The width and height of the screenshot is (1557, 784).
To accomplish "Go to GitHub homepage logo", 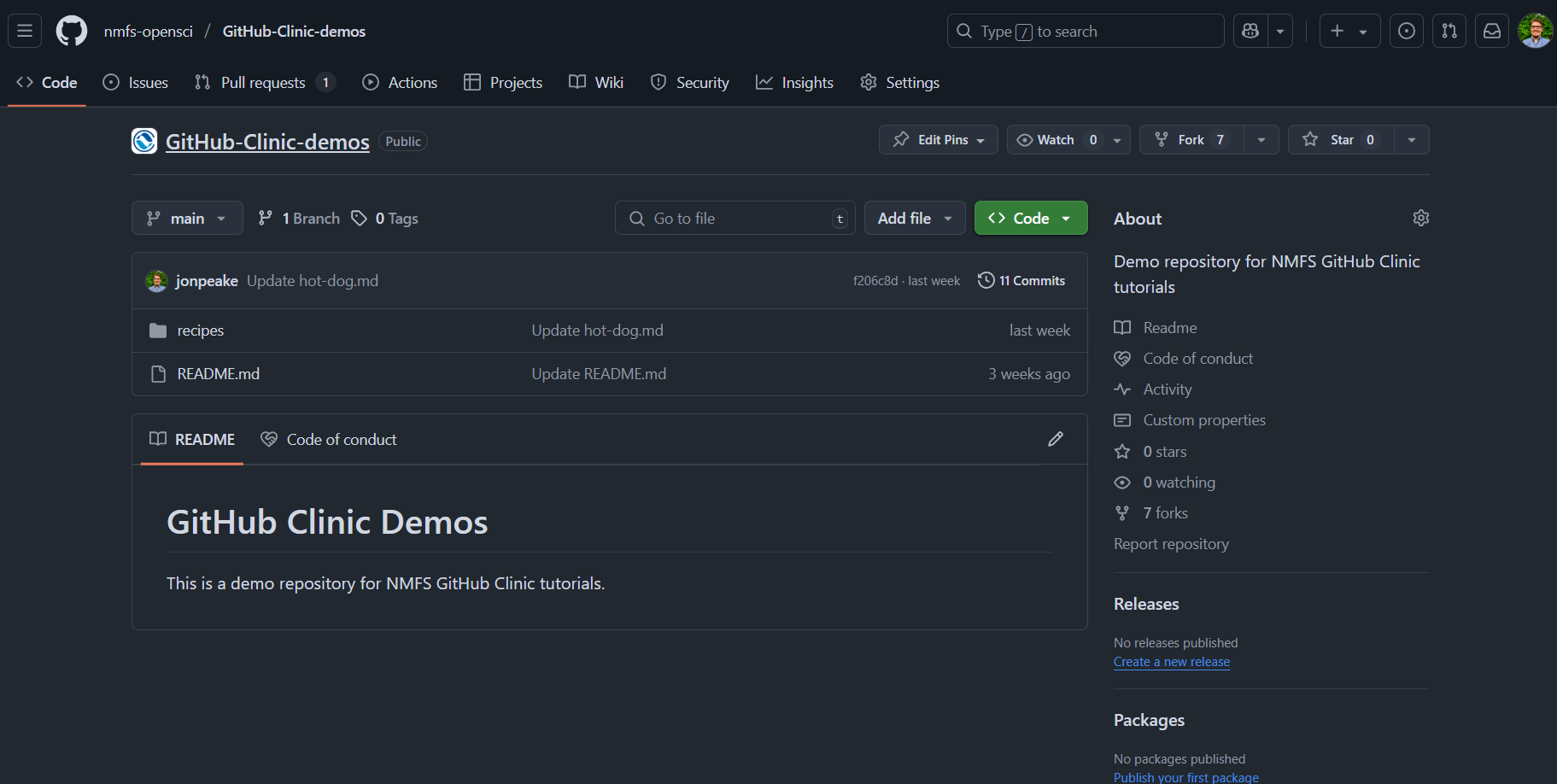I will (x=72, y=31).
